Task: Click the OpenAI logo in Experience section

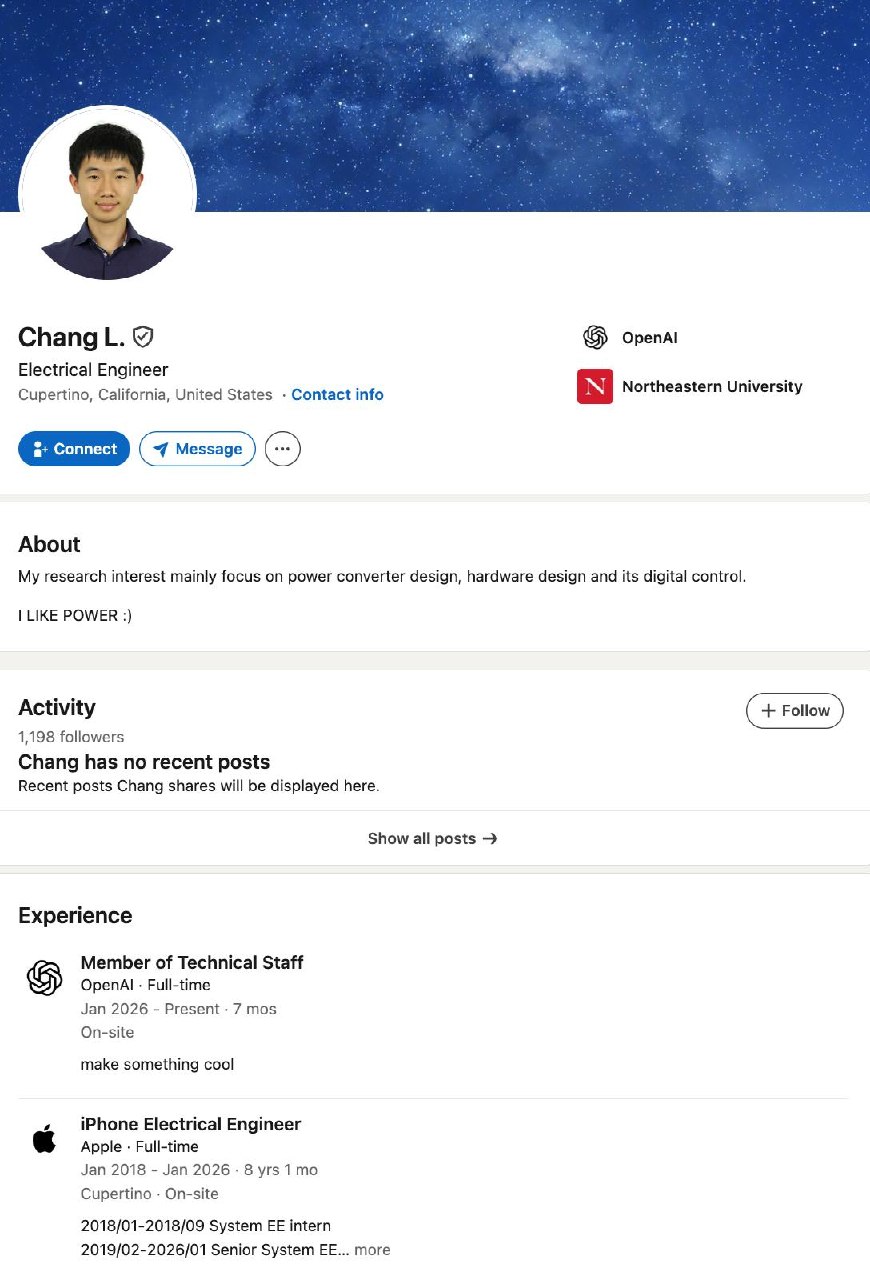Action: tap(45, 977)
